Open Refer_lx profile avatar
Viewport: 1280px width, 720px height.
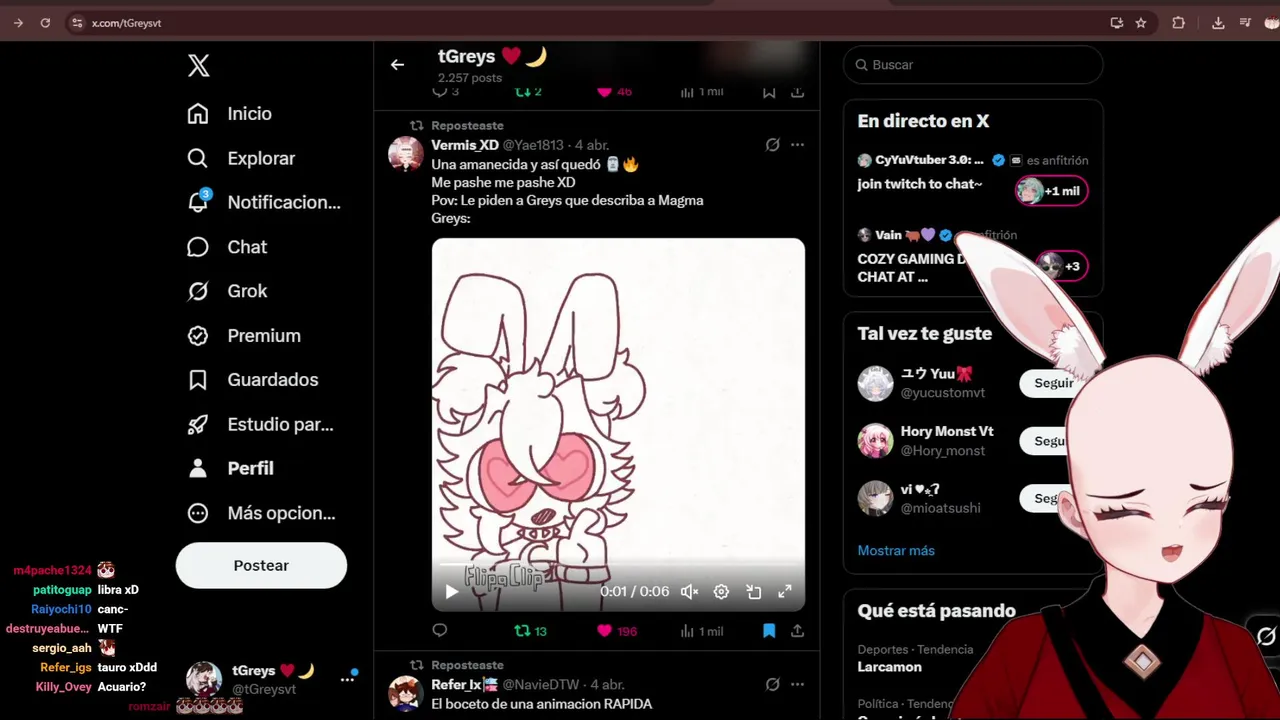point(405,694)
